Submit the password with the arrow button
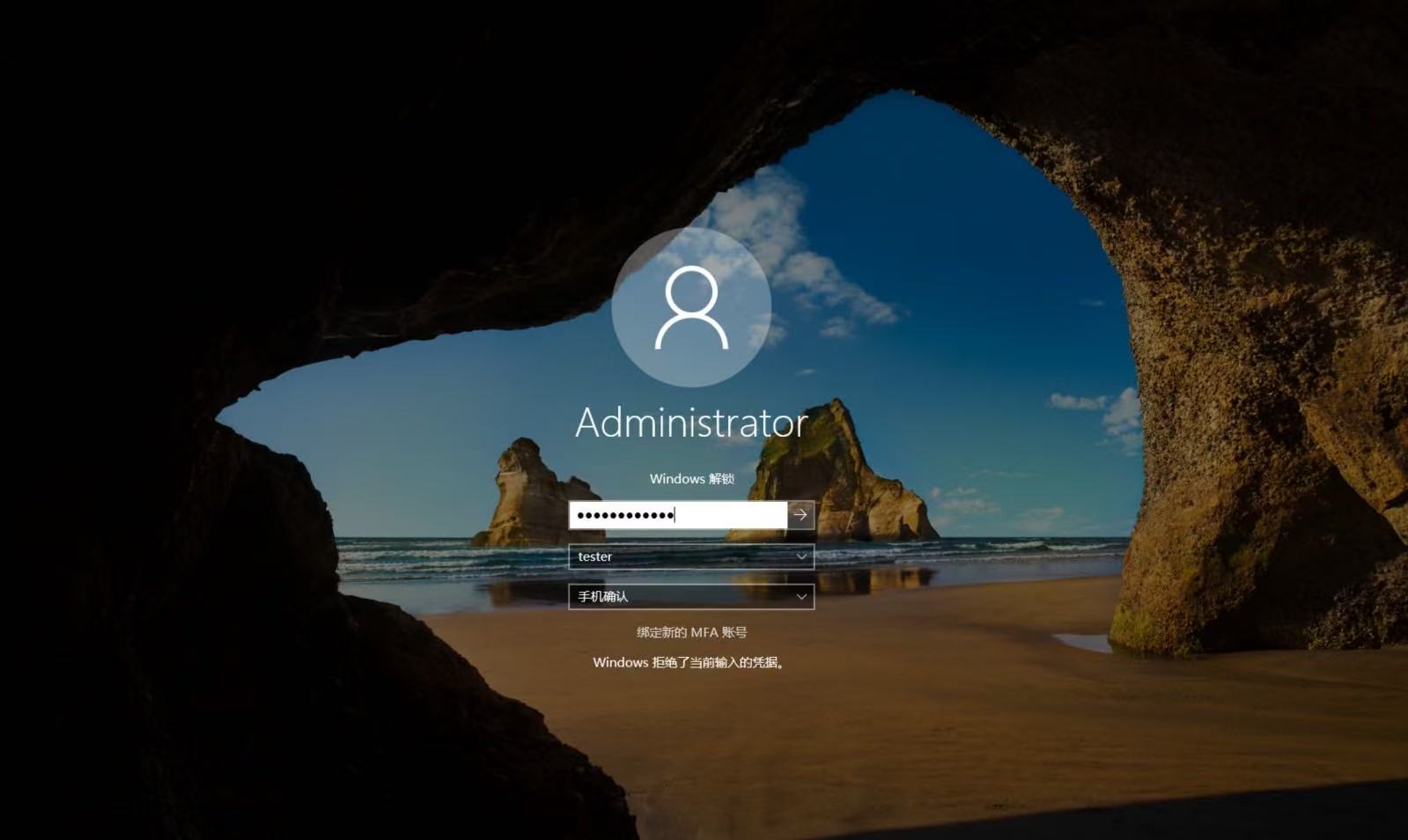Screen dimensions: 1408x840 (x=800, y=515)
